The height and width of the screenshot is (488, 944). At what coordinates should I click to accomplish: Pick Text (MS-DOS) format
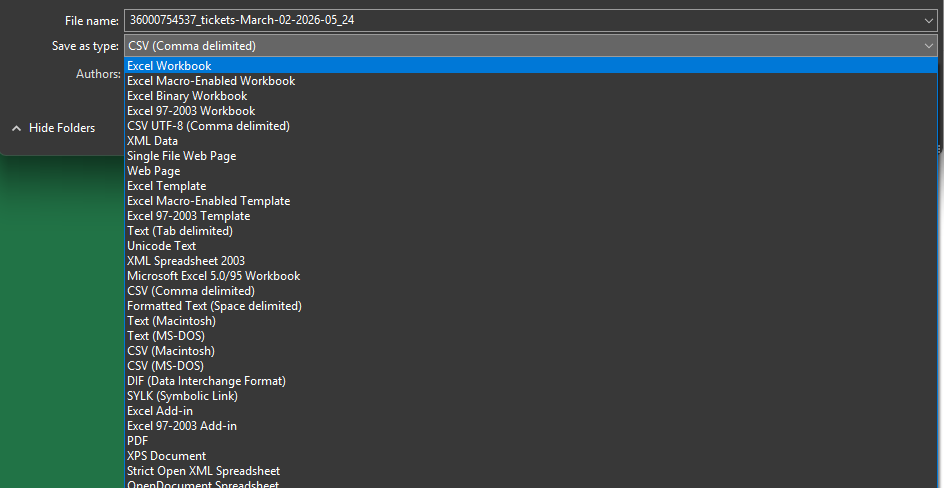(x=530, y=336)
